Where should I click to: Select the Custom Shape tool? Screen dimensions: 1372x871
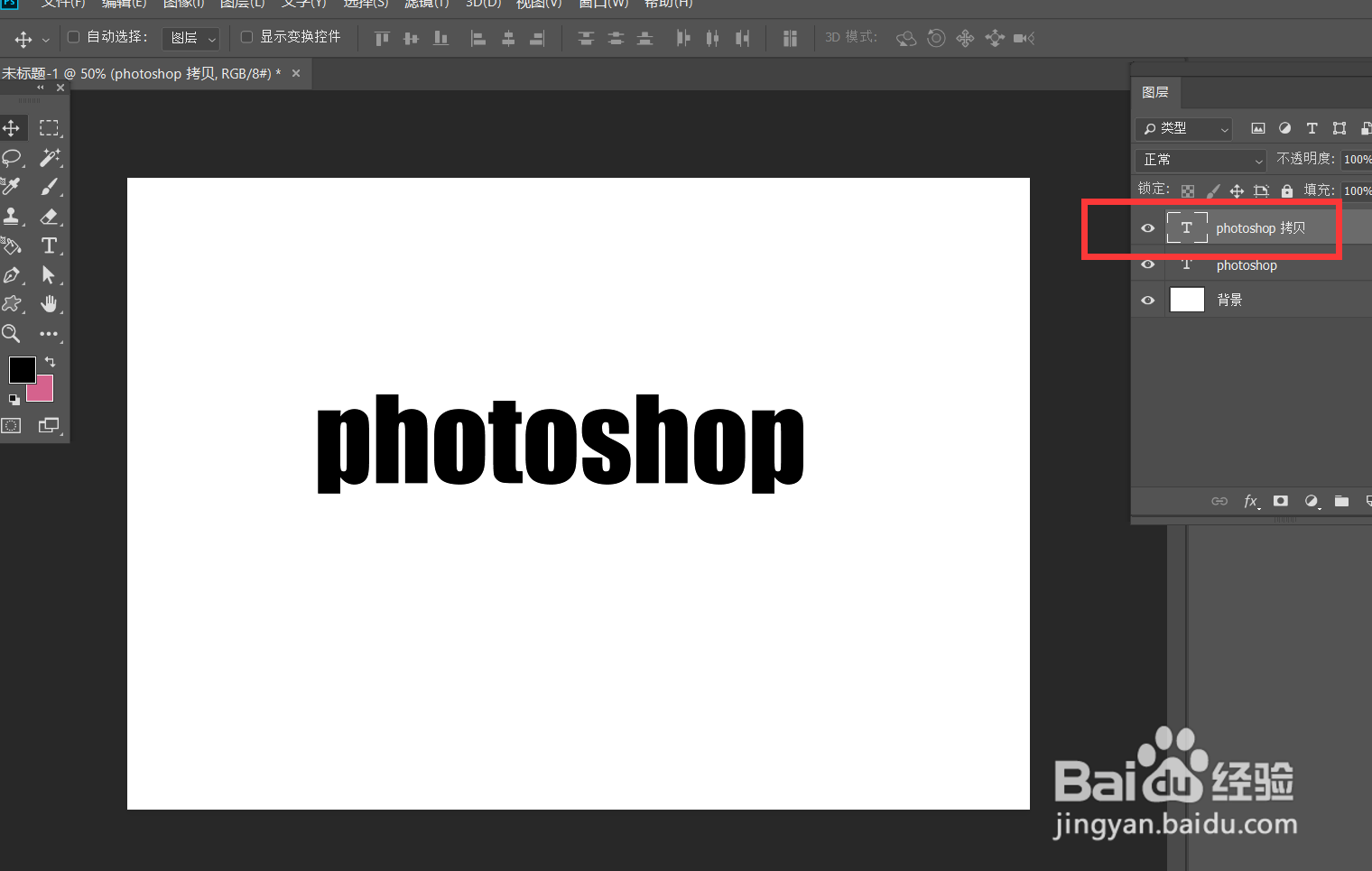(12, 304)
